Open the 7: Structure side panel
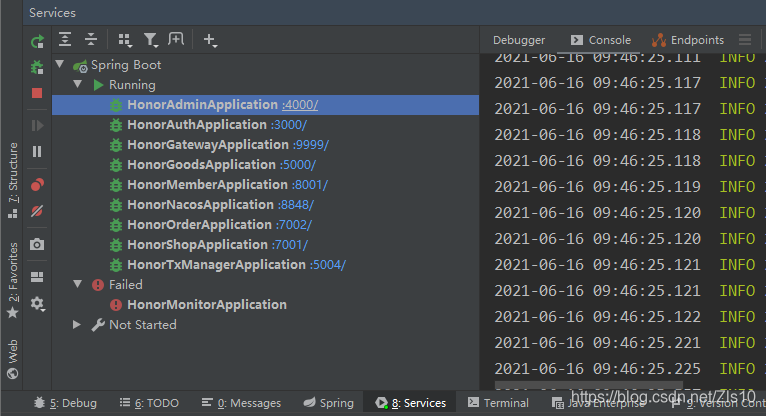766x416 pixels. click(x=13, y=180)
